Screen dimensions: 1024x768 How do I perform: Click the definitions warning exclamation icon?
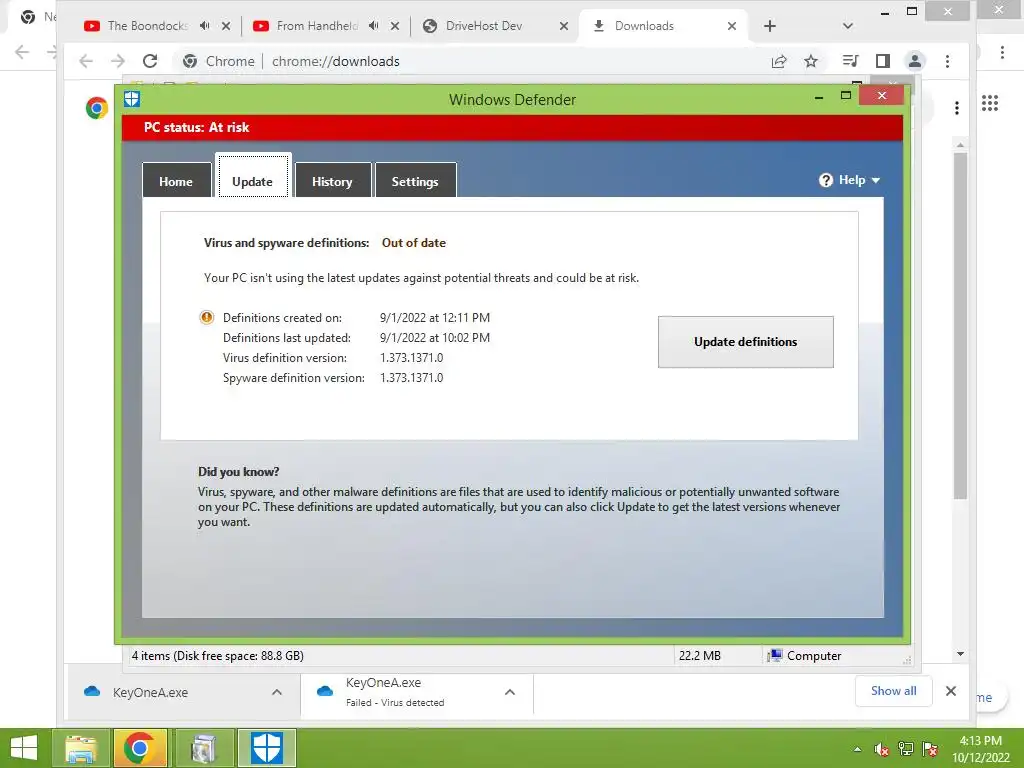click(206, 317)
